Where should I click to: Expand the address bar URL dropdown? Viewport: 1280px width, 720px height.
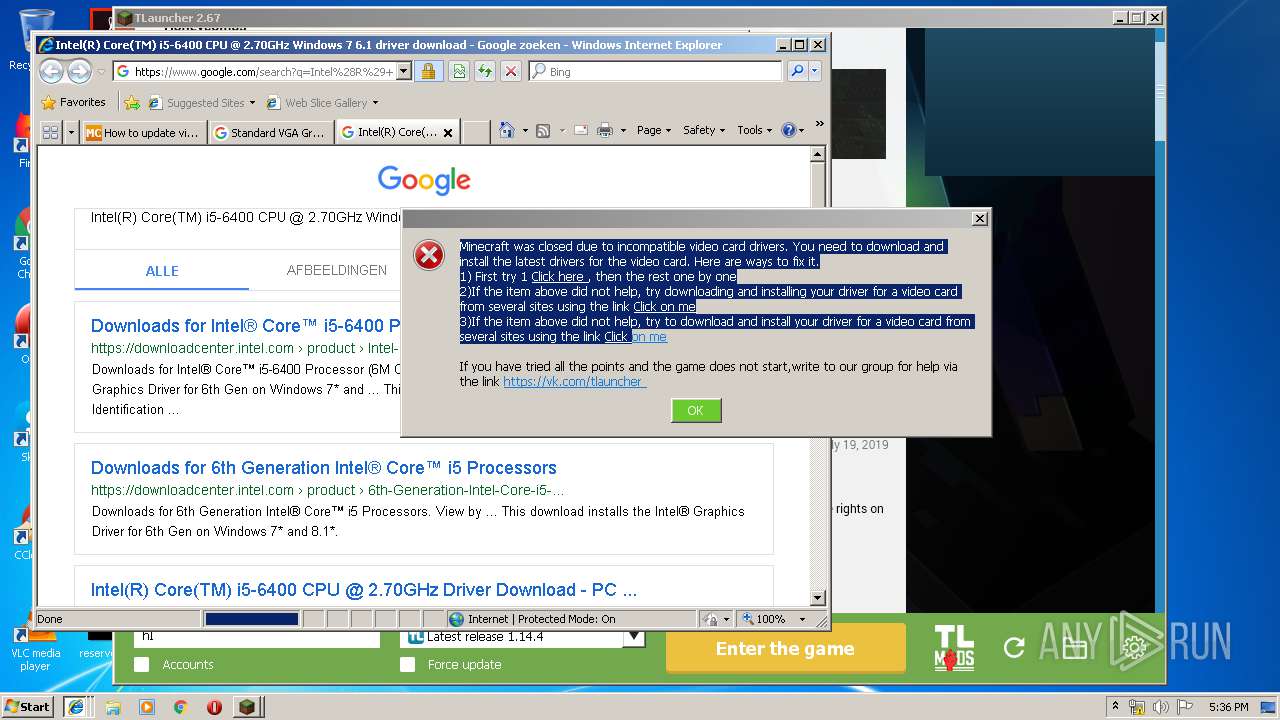403,71
